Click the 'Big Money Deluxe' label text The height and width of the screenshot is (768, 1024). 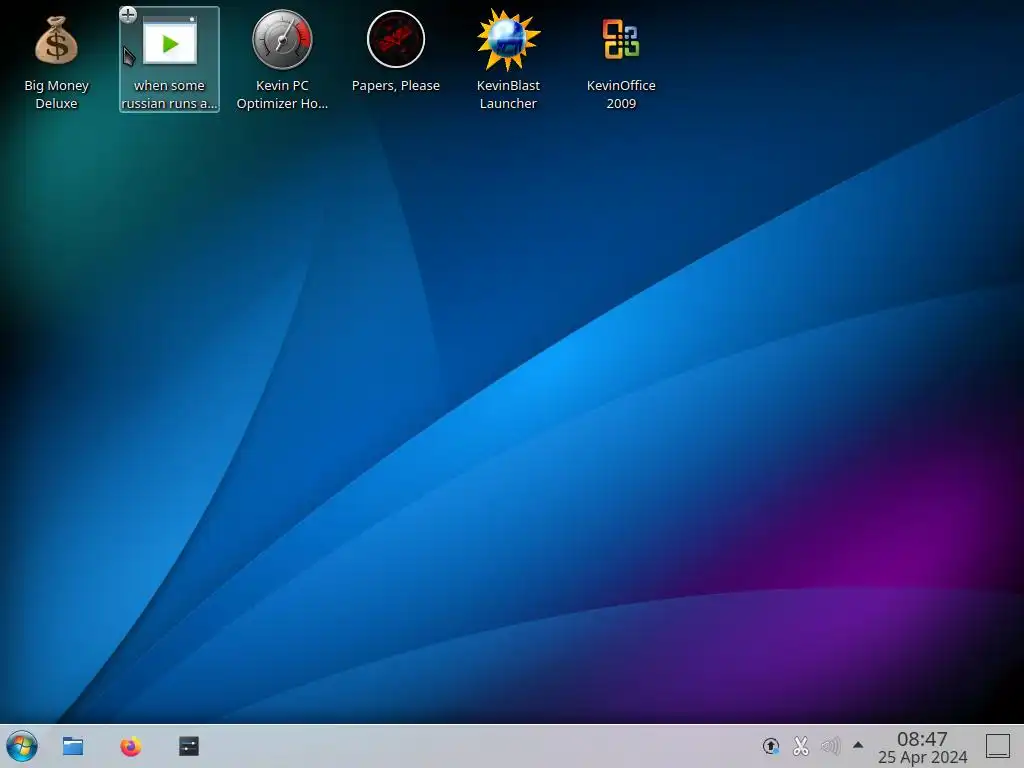click(56, 94)
